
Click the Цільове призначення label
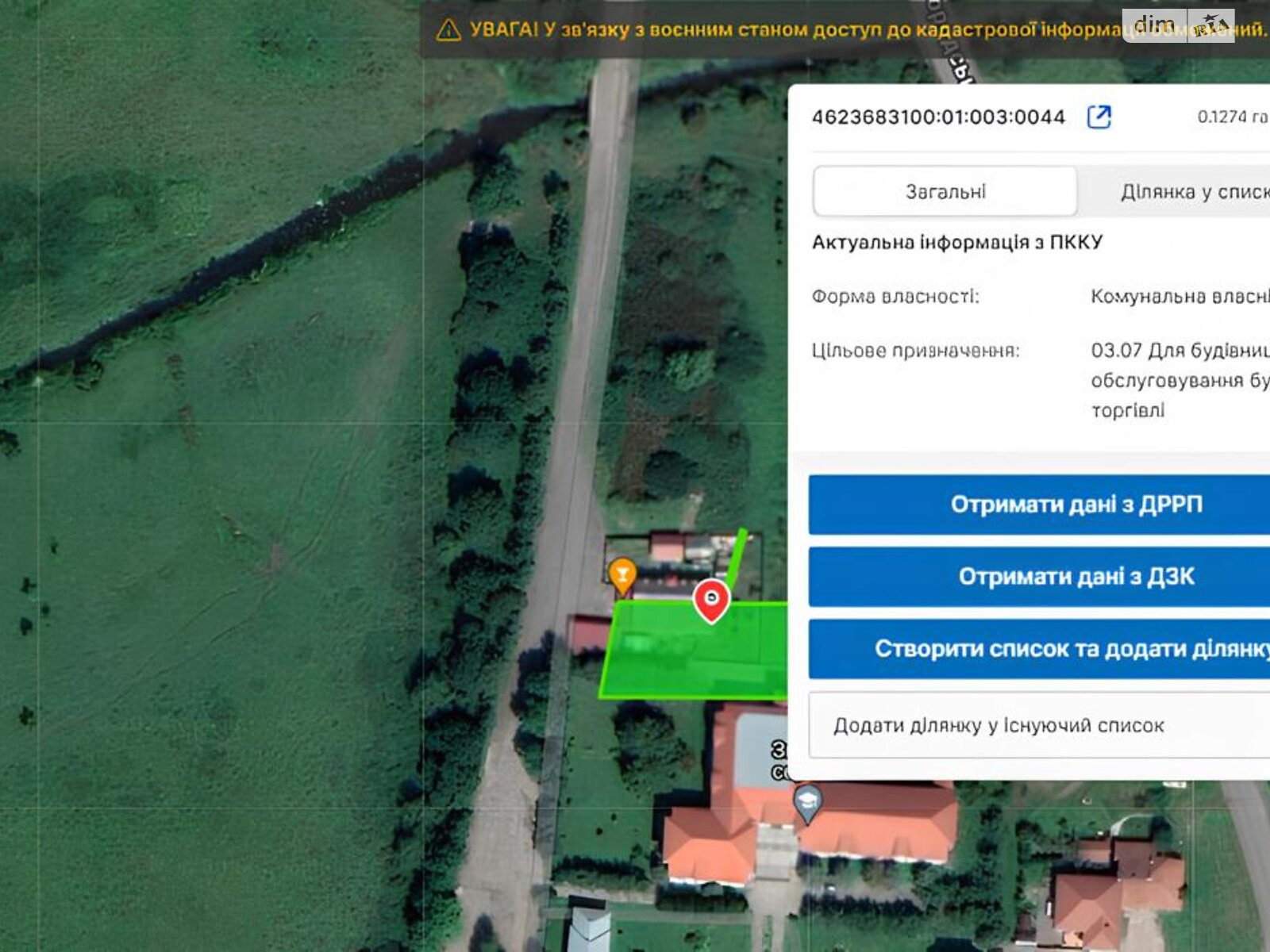(x=915, y=351)
